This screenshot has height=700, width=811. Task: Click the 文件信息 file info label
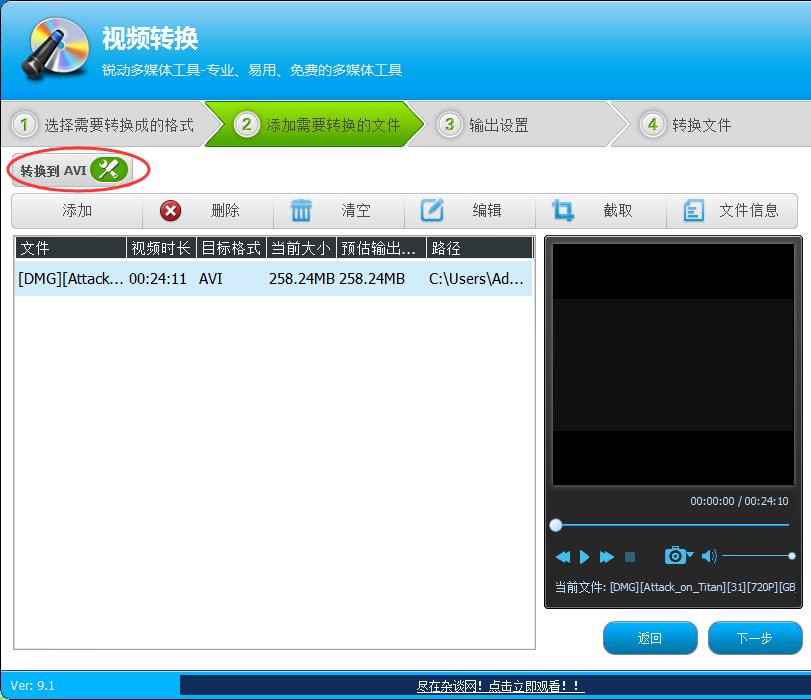(749, 211)
